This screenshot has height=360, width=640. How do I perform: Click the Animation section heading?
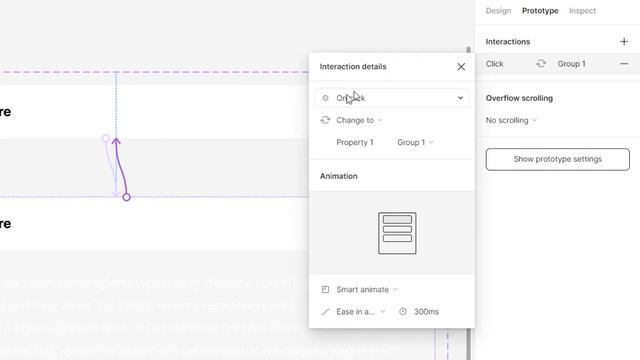[x=338, y=176]
